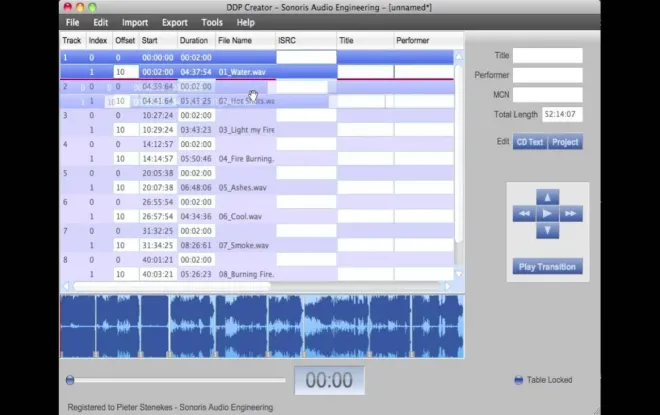Click the offset cell of 03_Light my Fire row
Screen dimensions: 660x415
click(126, 130)
